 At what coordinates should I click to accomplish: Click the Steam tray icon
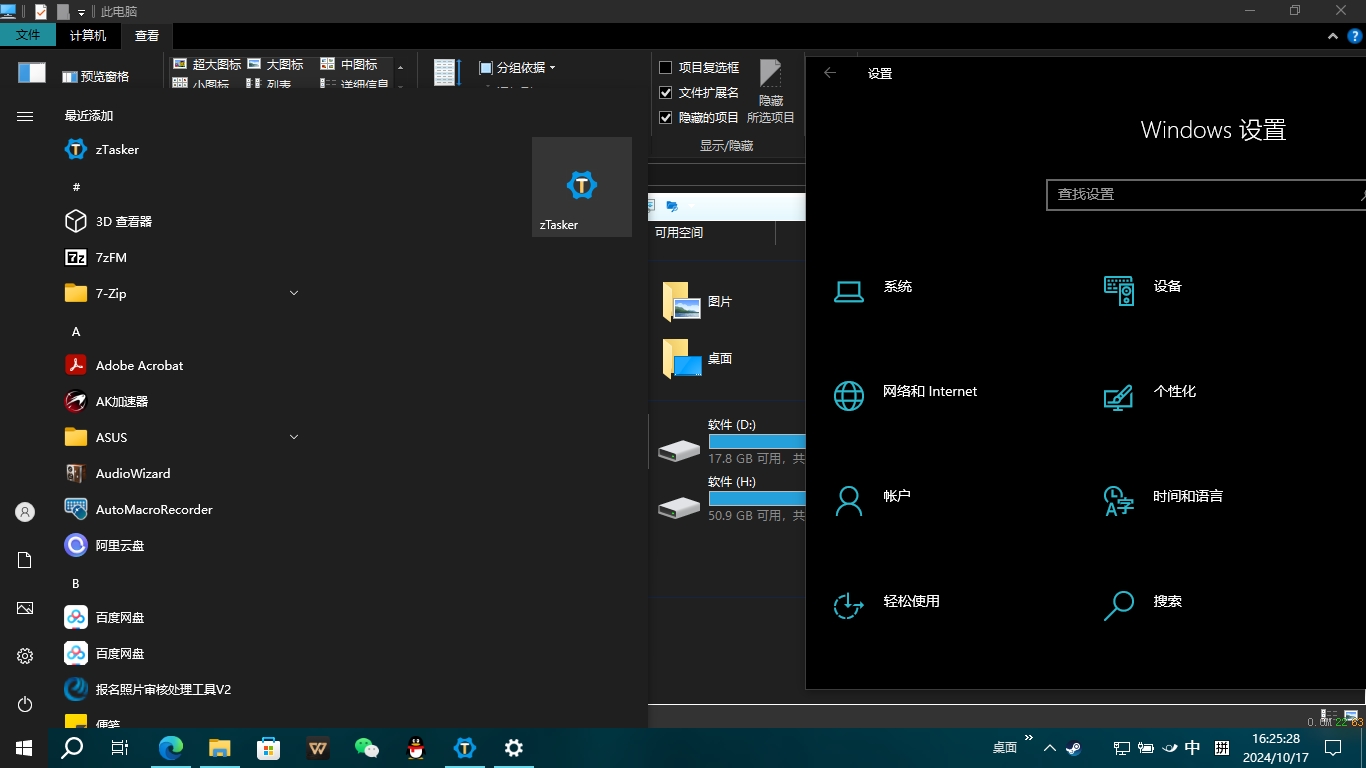(1074, 747)
